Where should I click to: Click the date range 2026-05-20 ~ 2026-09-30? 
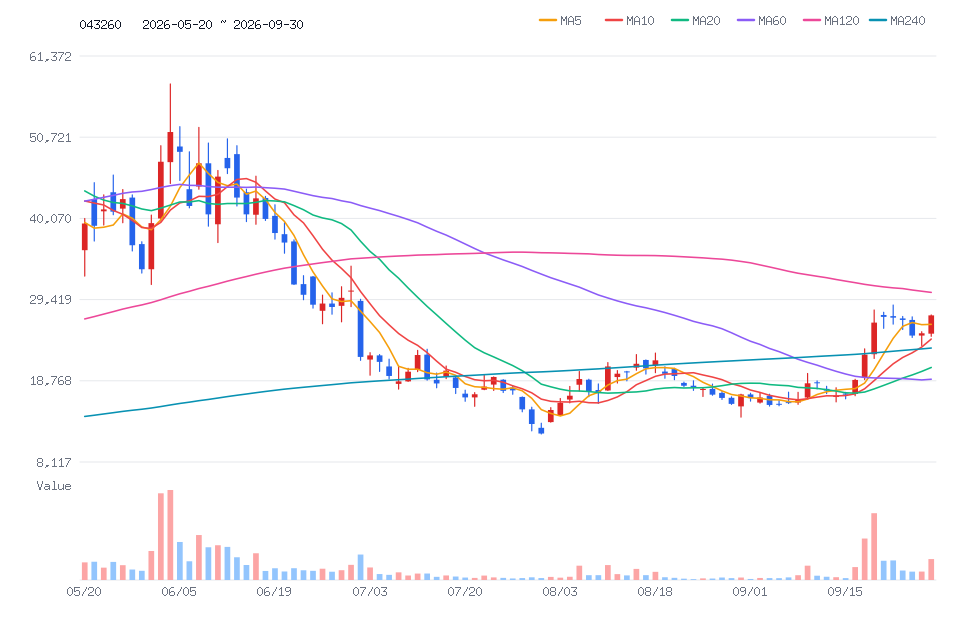pos(223,24)
